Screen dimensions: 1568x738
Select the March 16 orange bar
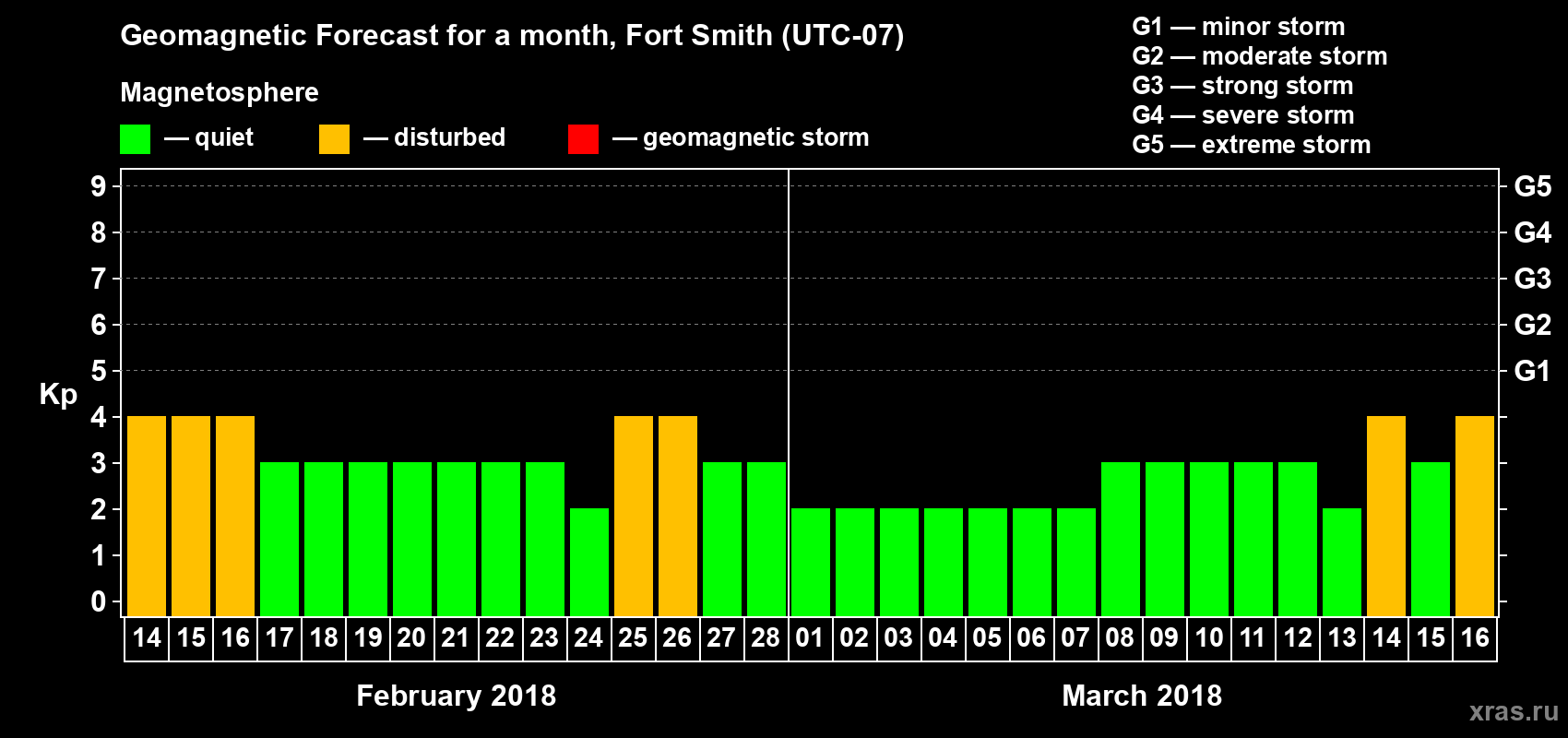(1475, 517)
